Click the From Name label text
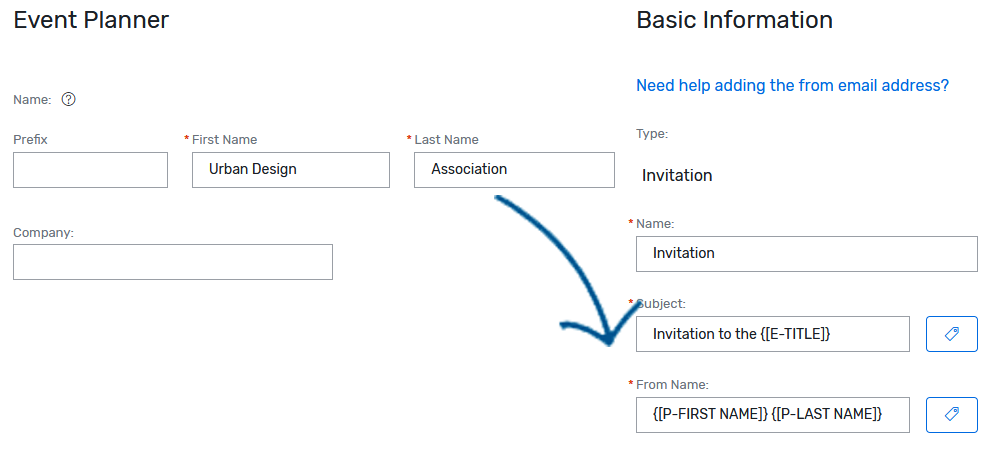 point(671,384)
